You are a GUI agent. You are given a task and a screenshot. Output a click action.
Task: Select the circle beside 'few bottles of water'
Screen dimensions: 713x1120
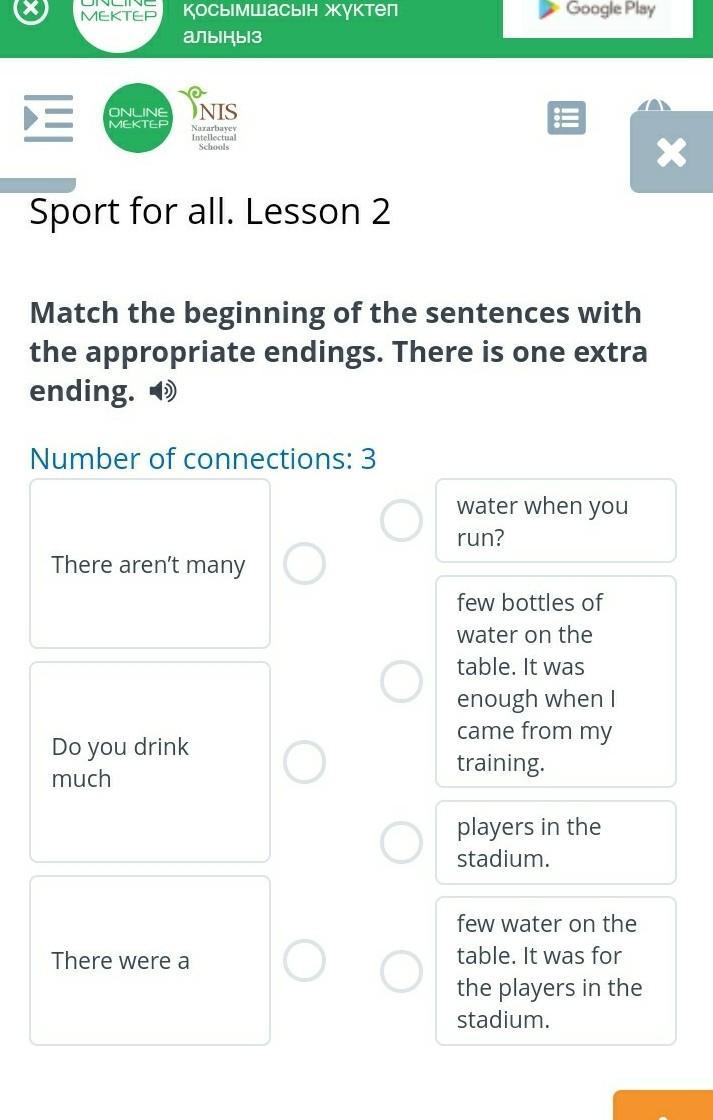pyautogui.click(x=402, y=681)
